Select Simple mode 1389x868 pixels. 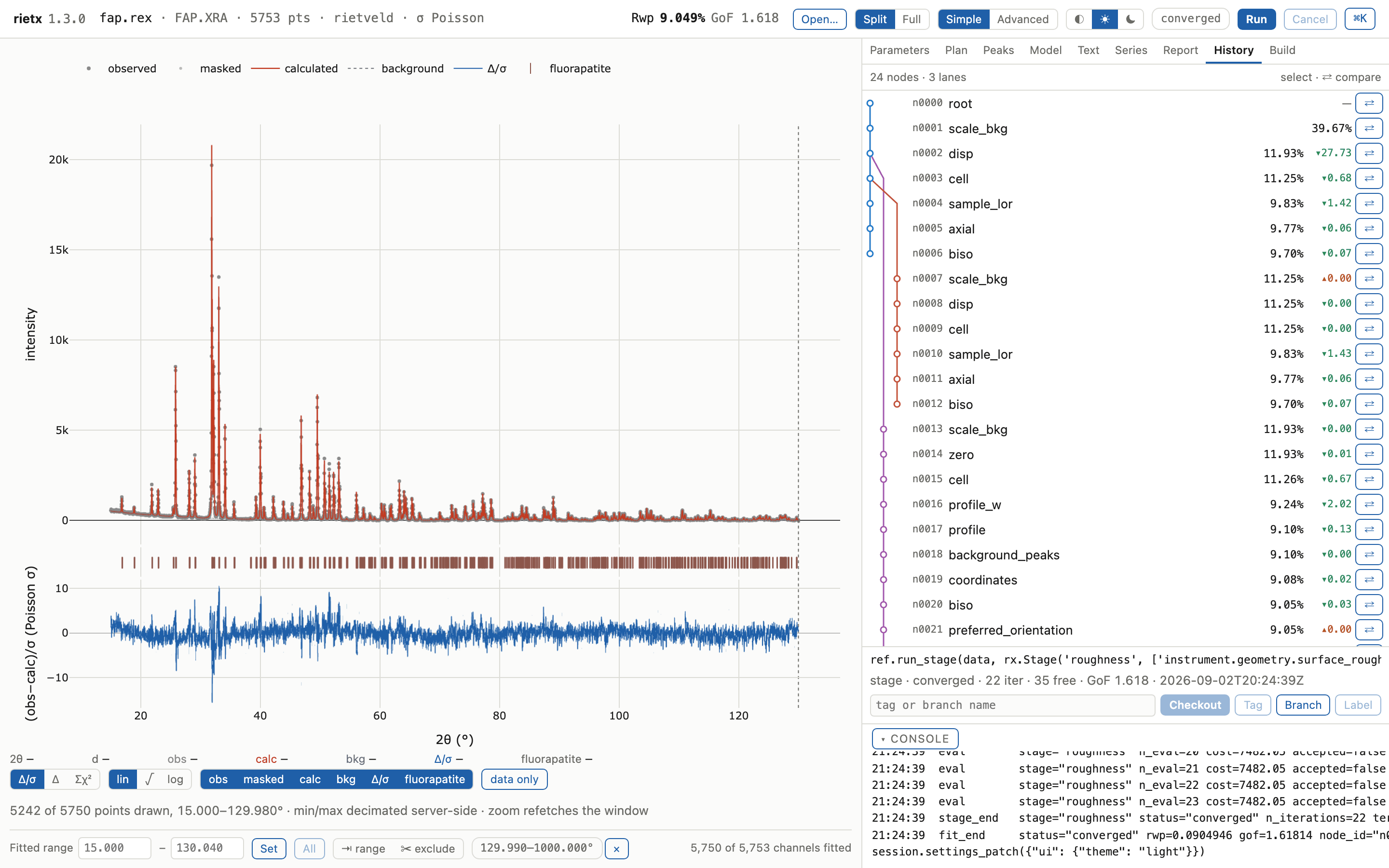964,19
